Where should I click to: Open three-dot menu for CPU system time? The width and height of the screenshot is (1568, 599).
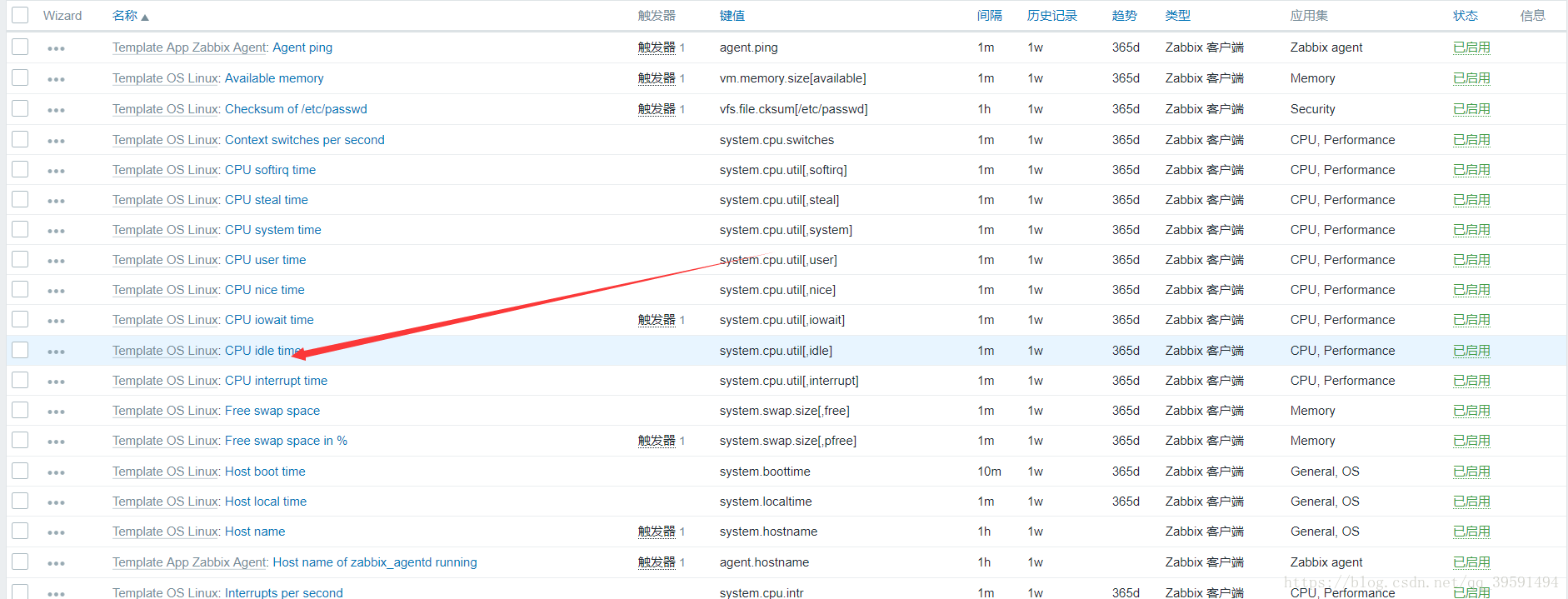(56, 231)
